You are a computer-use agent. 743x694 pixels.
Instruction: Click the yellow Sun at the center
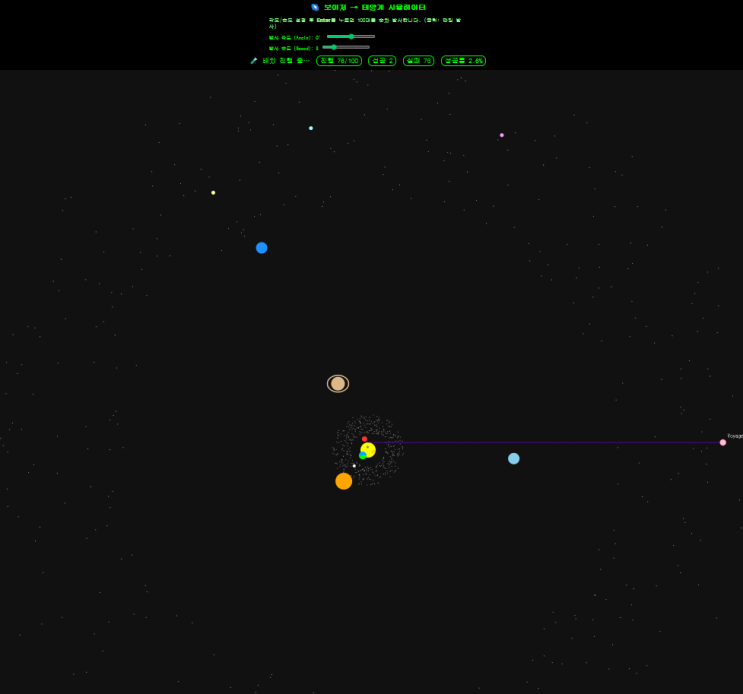click(368, 450)
